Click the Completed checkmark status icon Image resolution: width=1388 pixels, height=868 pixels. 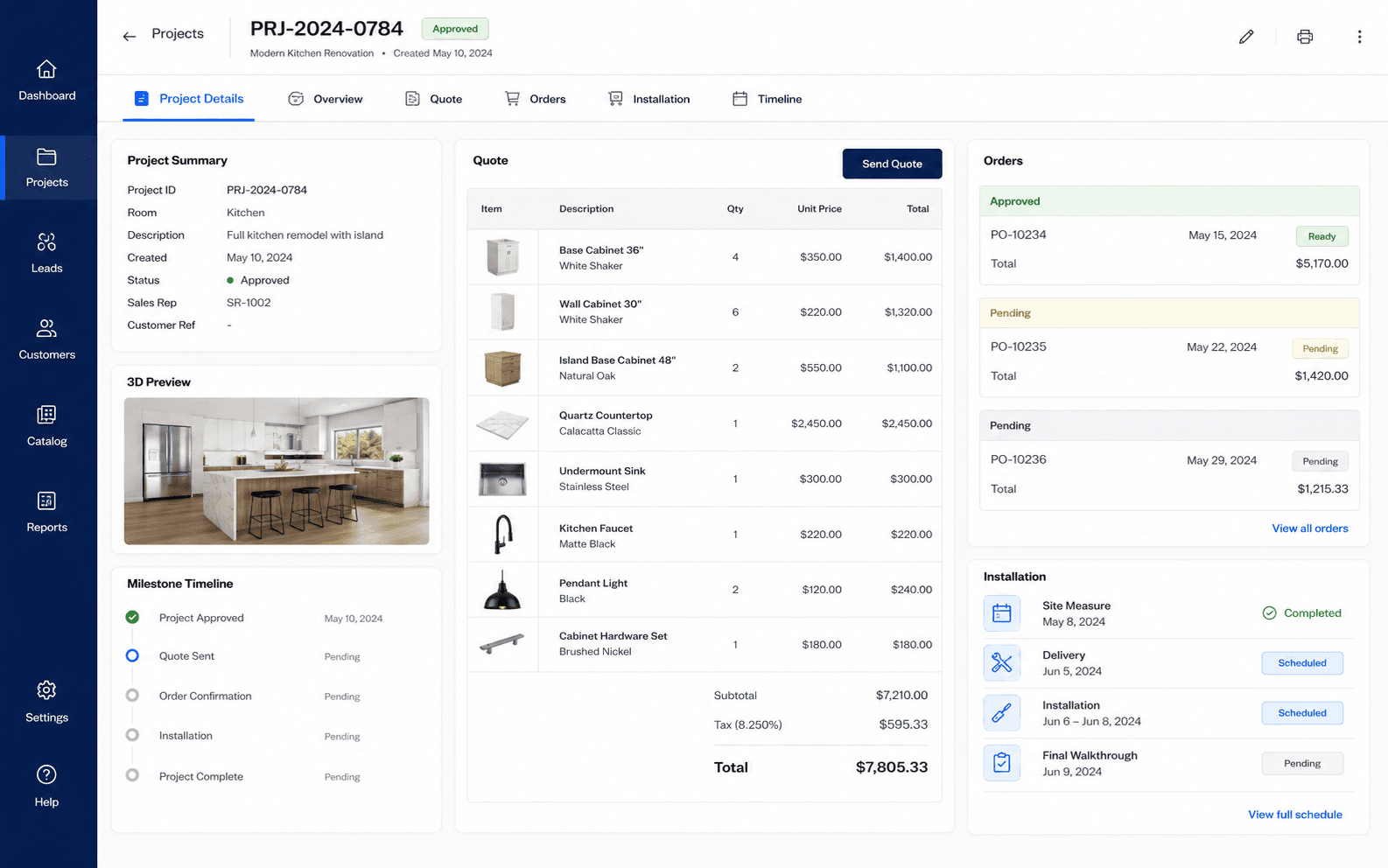coord(1269,613)
